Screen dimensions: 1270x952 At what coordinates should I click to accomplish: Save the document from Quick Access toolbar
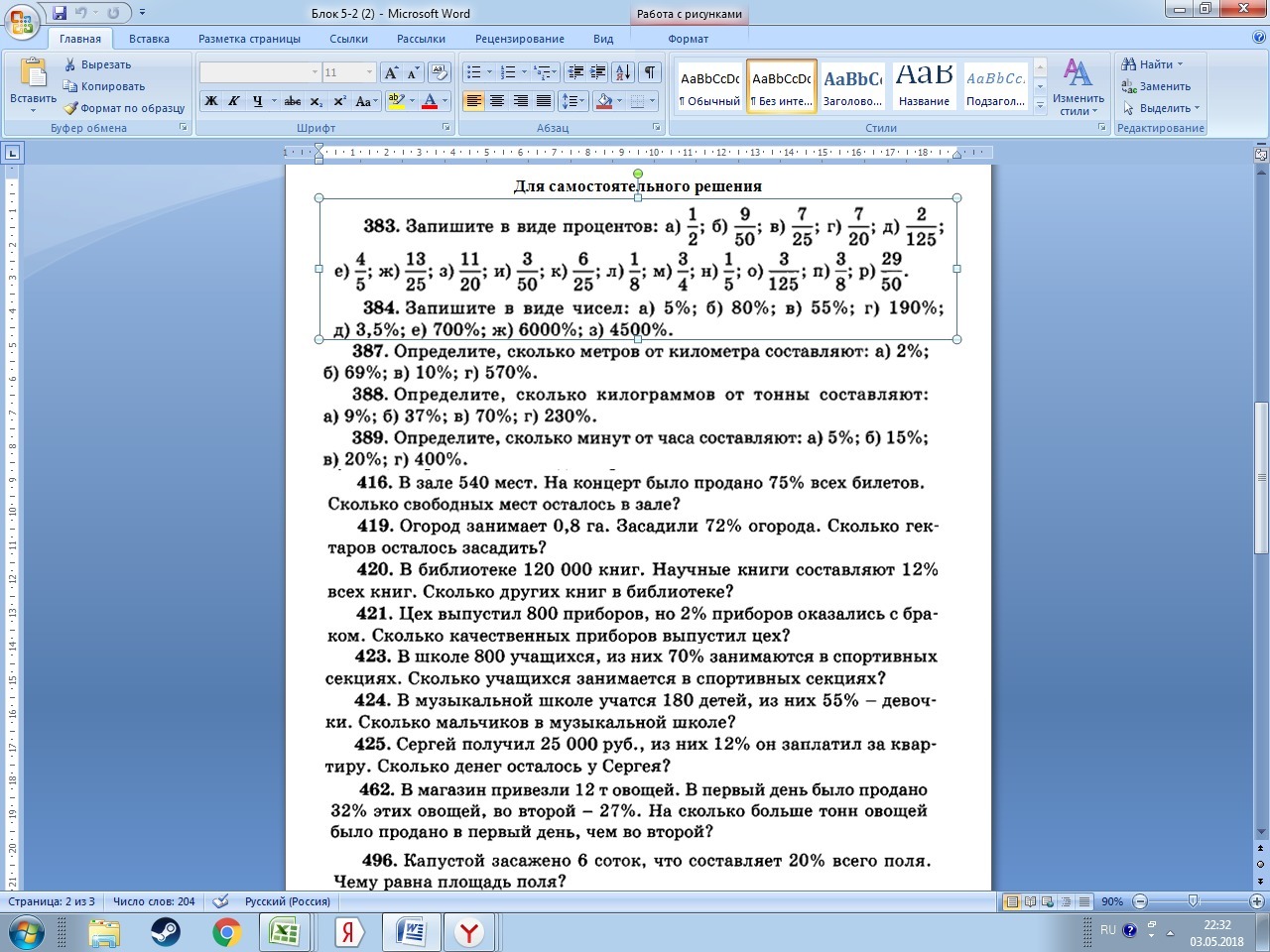[x=60, y=13]
